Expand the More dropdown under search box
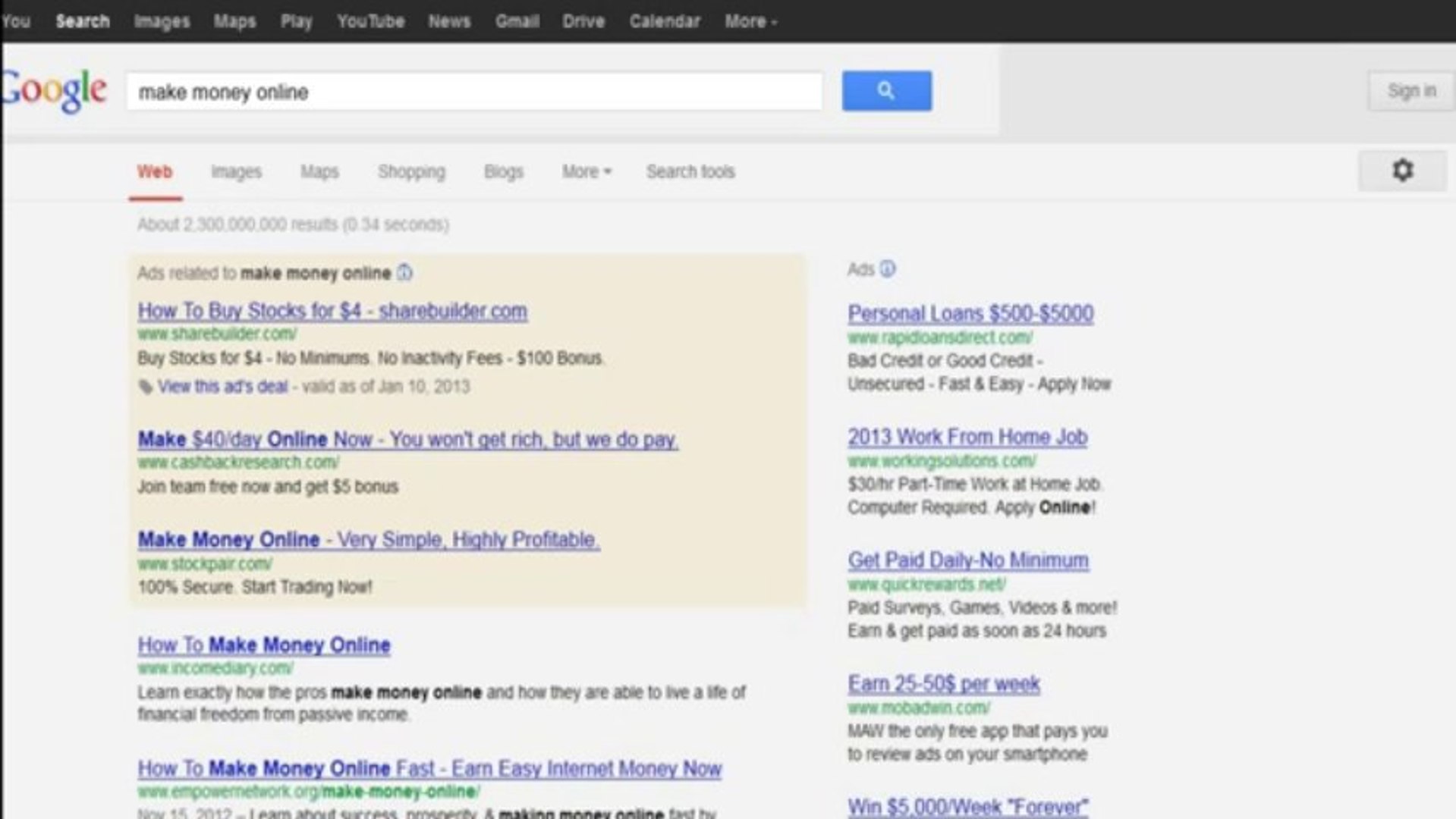 pyautogui.click(x=586, y=171)
